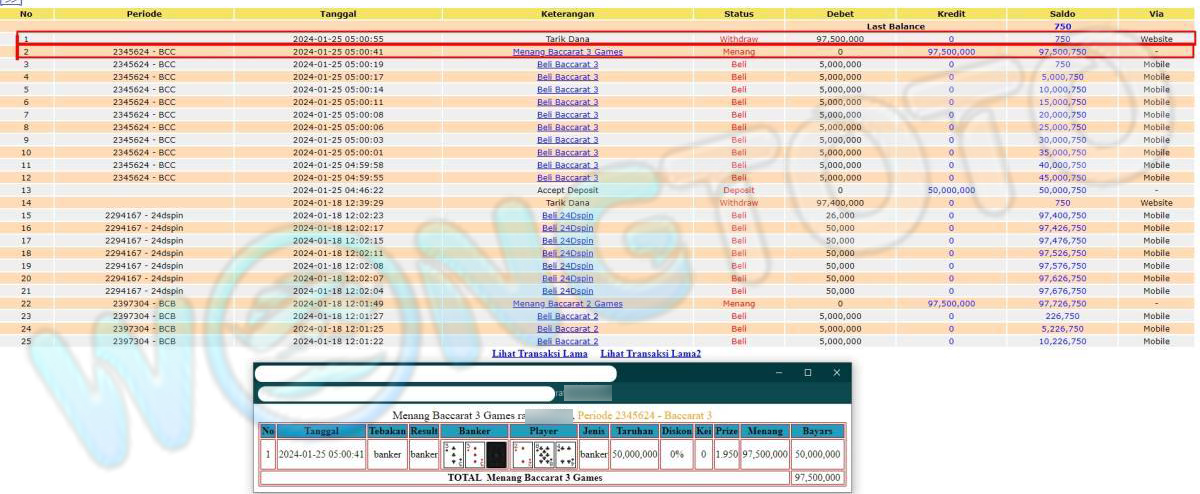Close the Baccarat result popup window
The height and width of the screenshot is (494, 1200).
[x=837, y=373]
